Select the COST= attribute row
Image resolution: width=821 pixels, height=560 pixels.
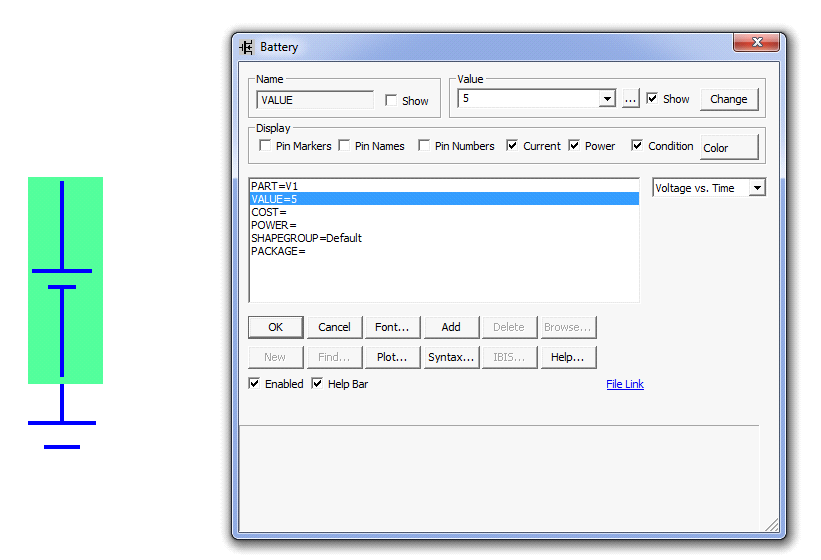point(444,212)
